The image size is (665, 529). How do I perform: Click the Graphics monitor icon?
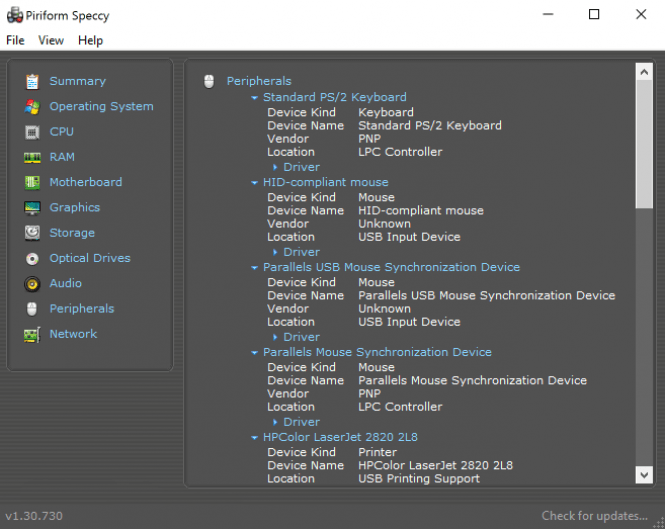click(x=32, y=208)
